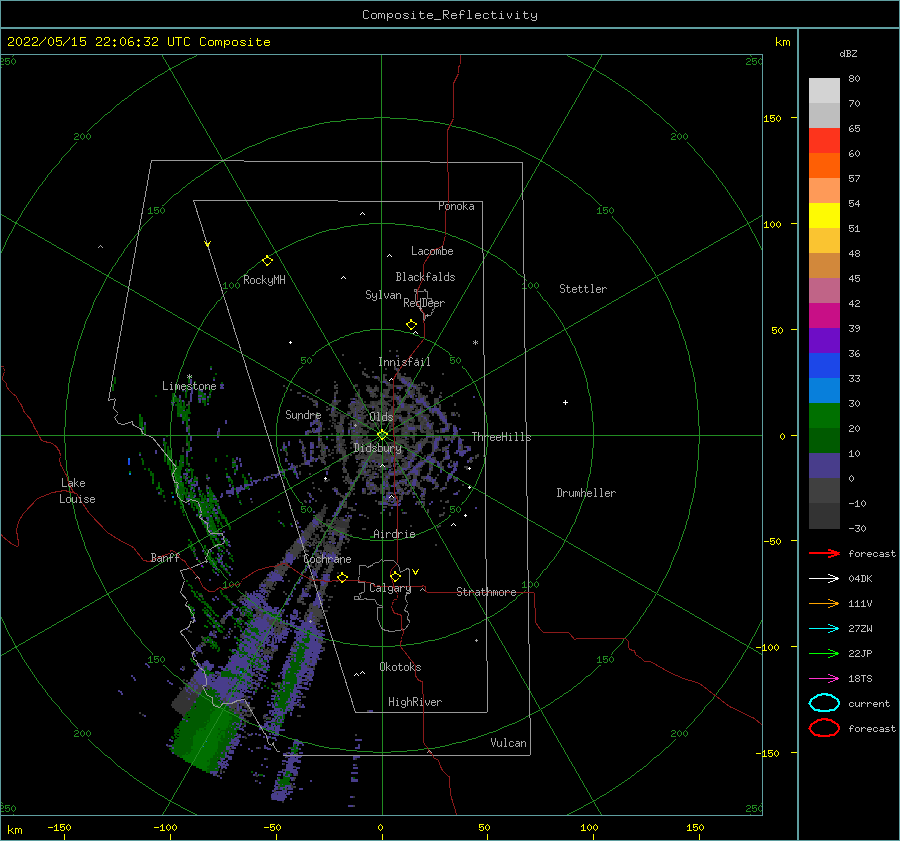Click the Okotoks city label

(x=400, y=667)
